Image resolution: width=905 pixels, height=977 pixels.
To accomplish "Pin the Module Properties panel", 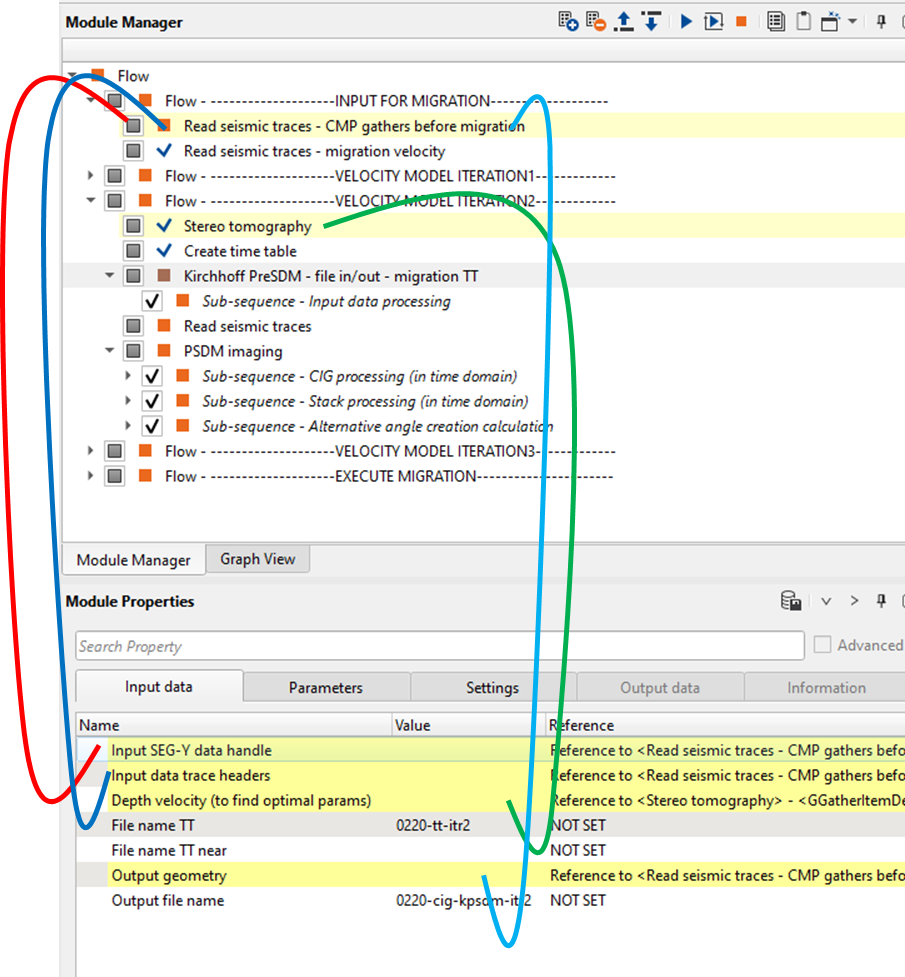I will (x=882, y=601).
